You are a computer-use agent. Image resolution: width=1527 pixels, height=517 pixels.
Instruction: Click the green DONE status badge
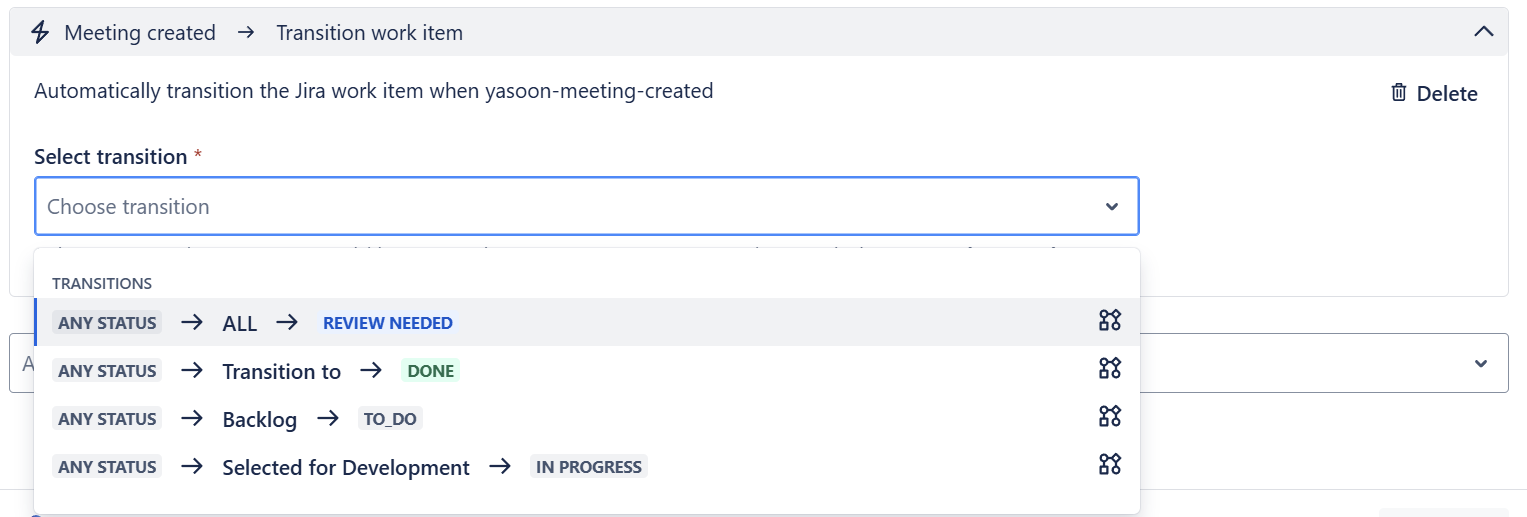point(430,371)
